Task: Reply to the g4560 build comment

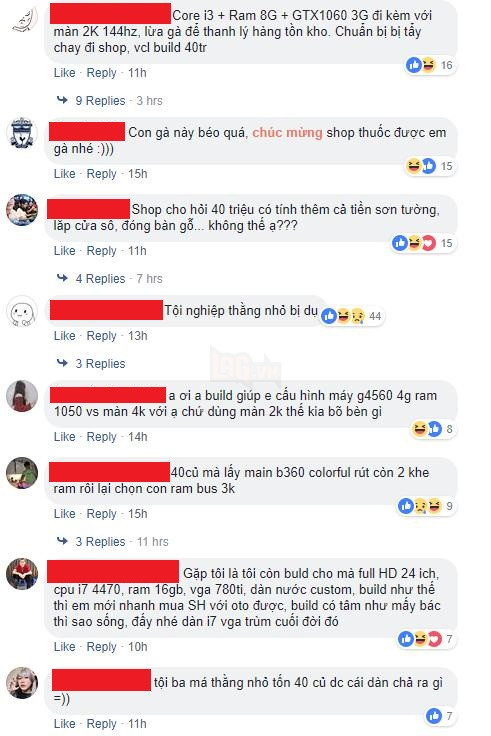Action: [x=101, y=437]
